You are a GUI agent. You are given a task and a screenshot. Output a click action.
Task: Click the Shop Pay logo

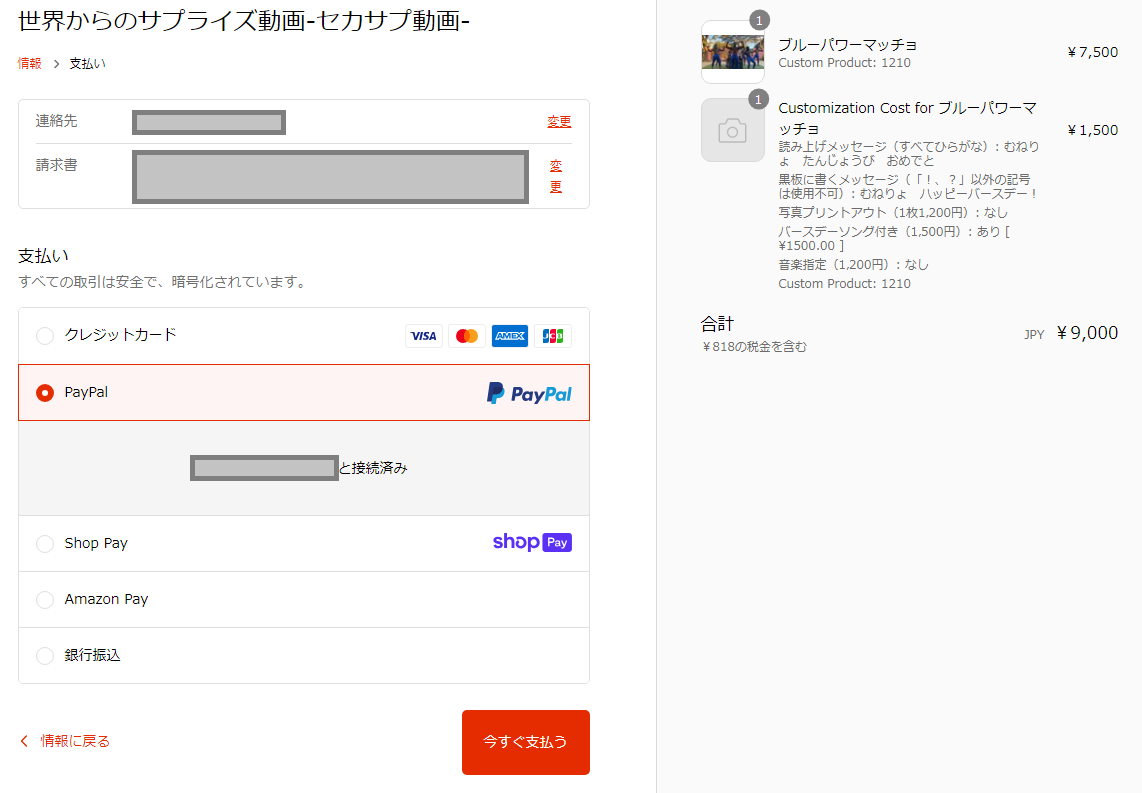[532, 543]
